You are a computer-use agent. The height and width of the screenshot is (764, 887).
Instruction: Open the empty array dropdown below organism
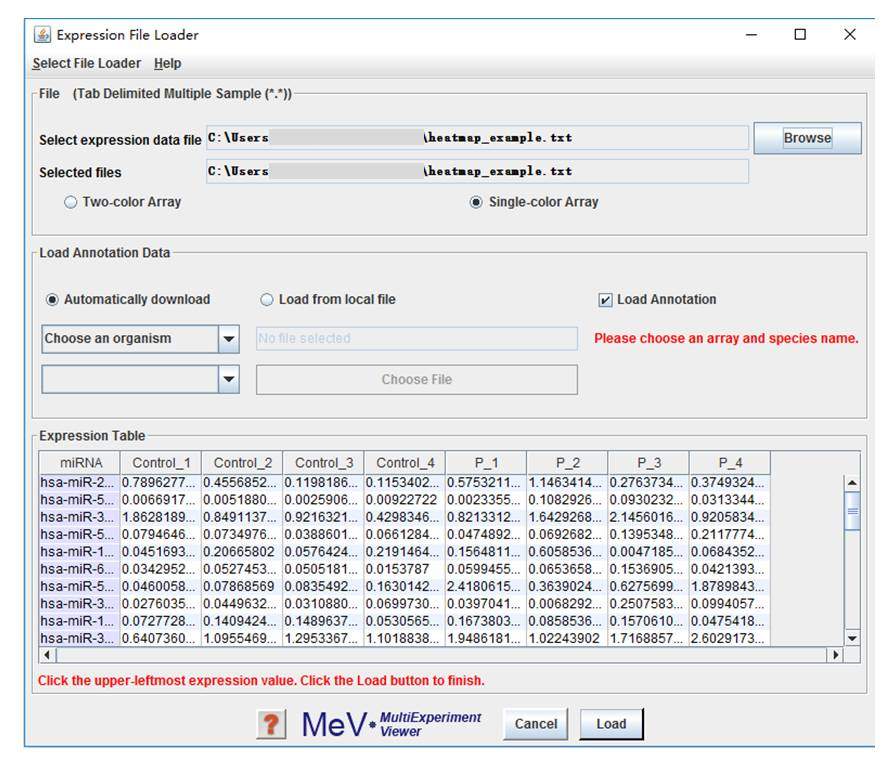(229, 380)
